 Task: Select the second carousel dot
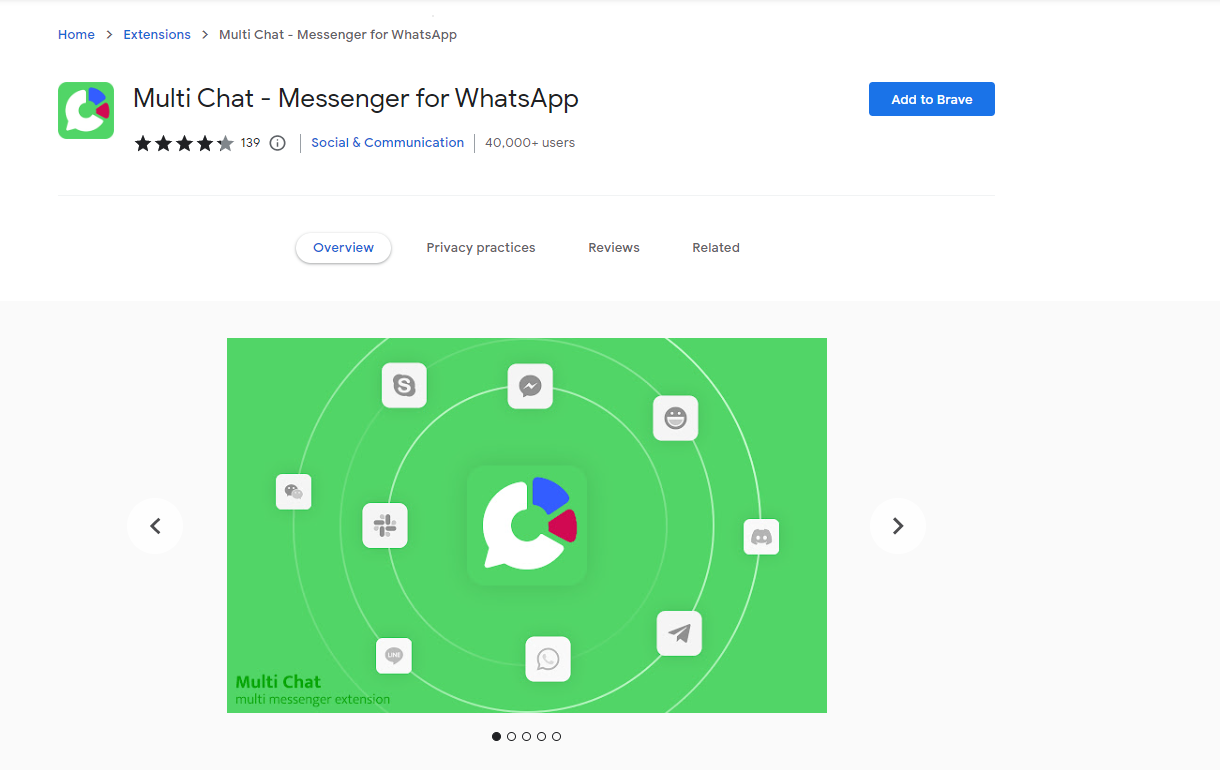click(511, 736)
